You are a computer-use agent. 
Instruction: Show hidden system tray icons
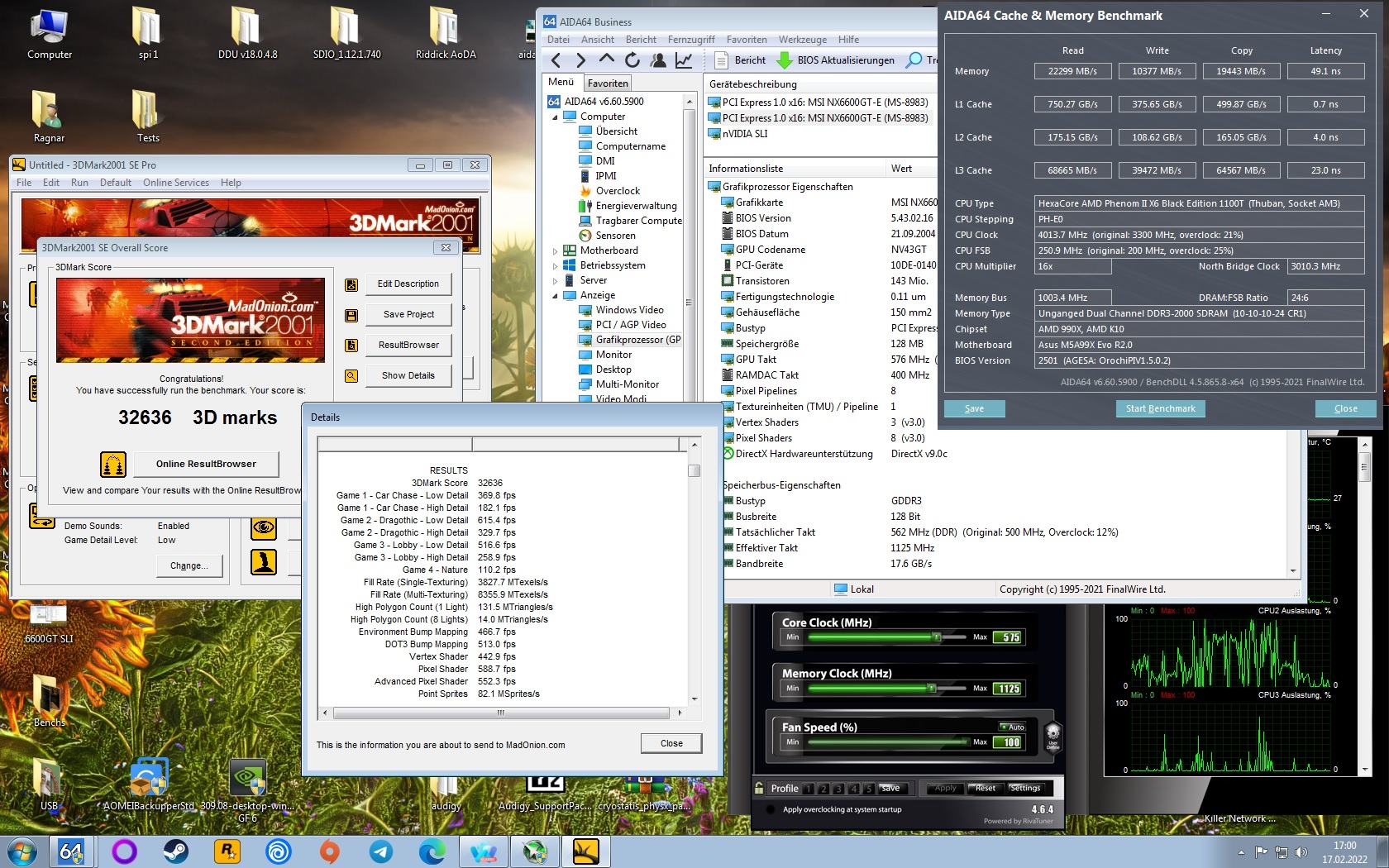(x=1241, y=852)
